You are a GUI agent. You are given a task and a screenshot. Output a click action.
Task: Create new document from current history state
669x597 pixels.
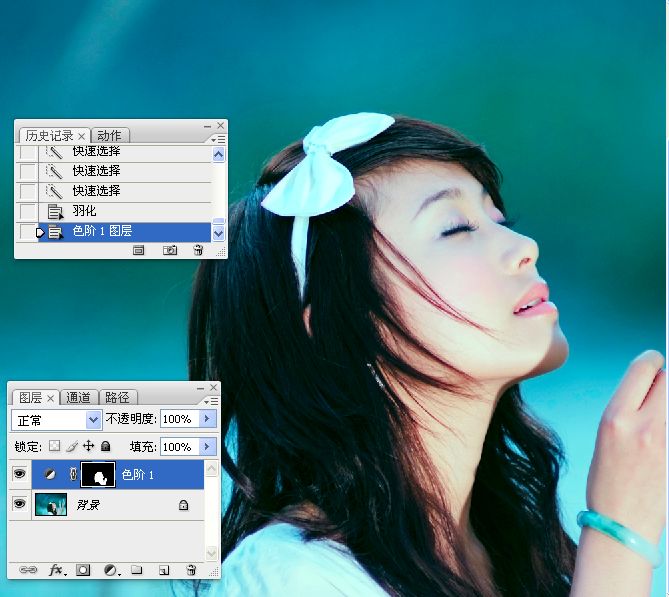(140, 250)
